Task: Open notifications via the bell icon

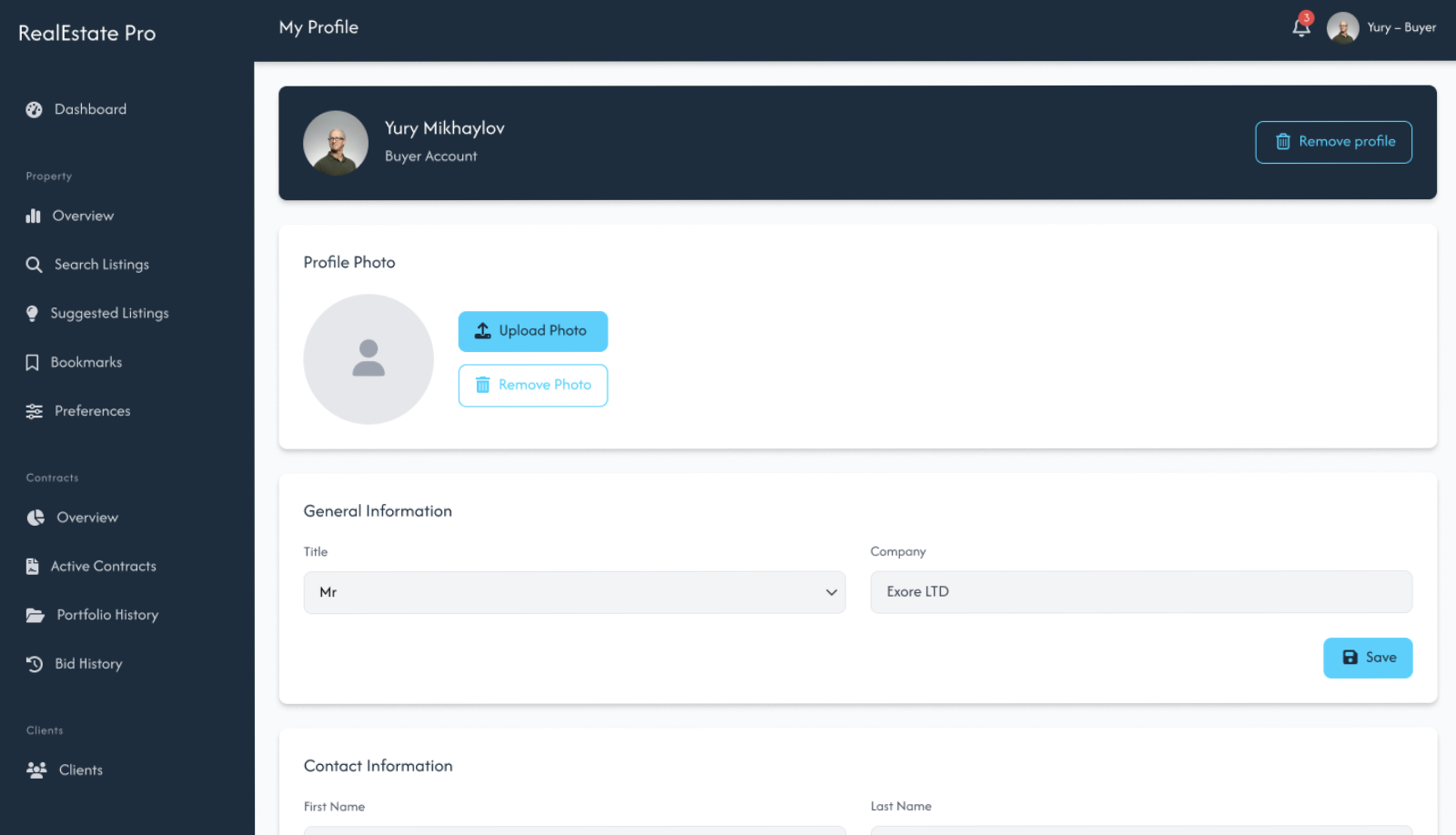Action: tap(1301, 28)
